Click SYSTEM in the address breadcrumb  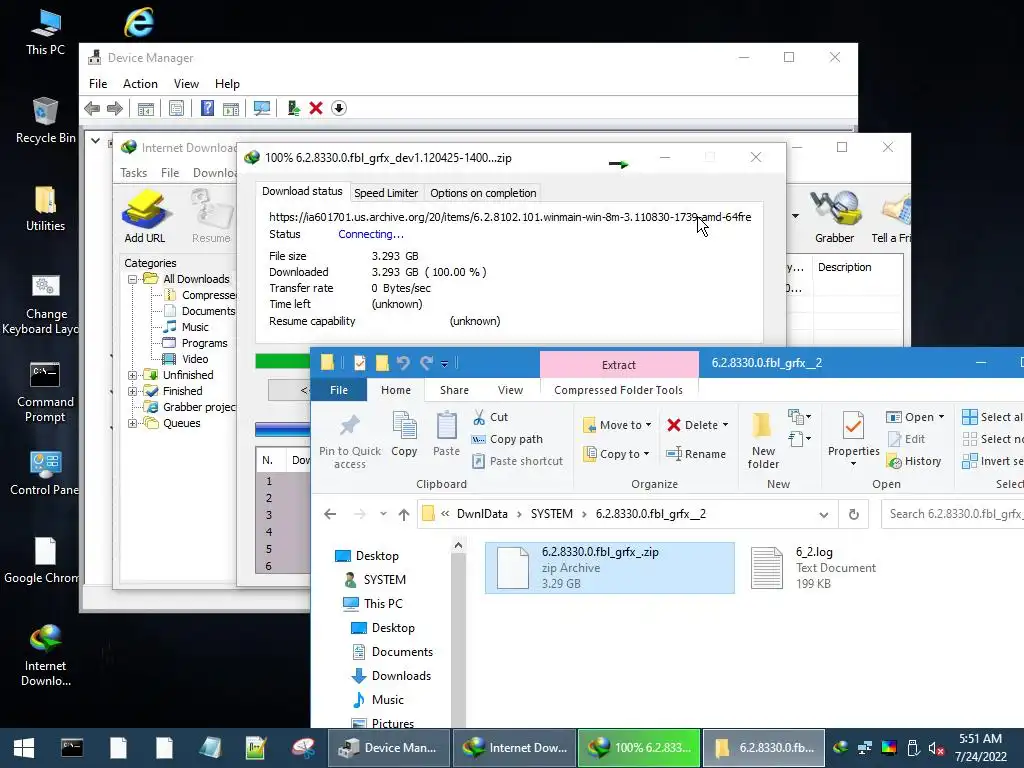tap(552, 515)
